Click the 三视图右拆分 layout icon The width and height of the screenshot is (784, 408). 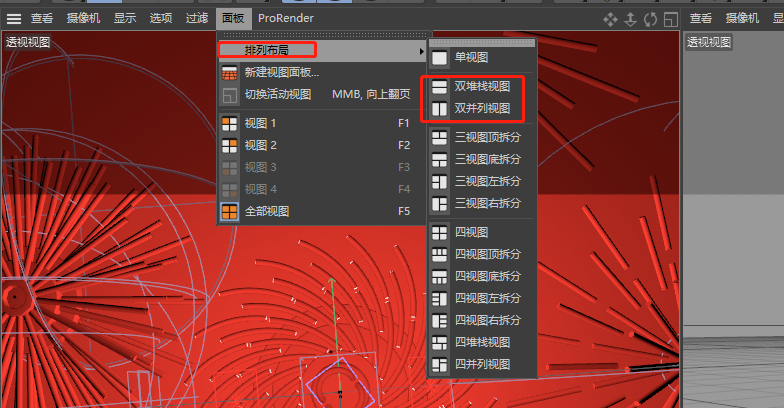440,204
